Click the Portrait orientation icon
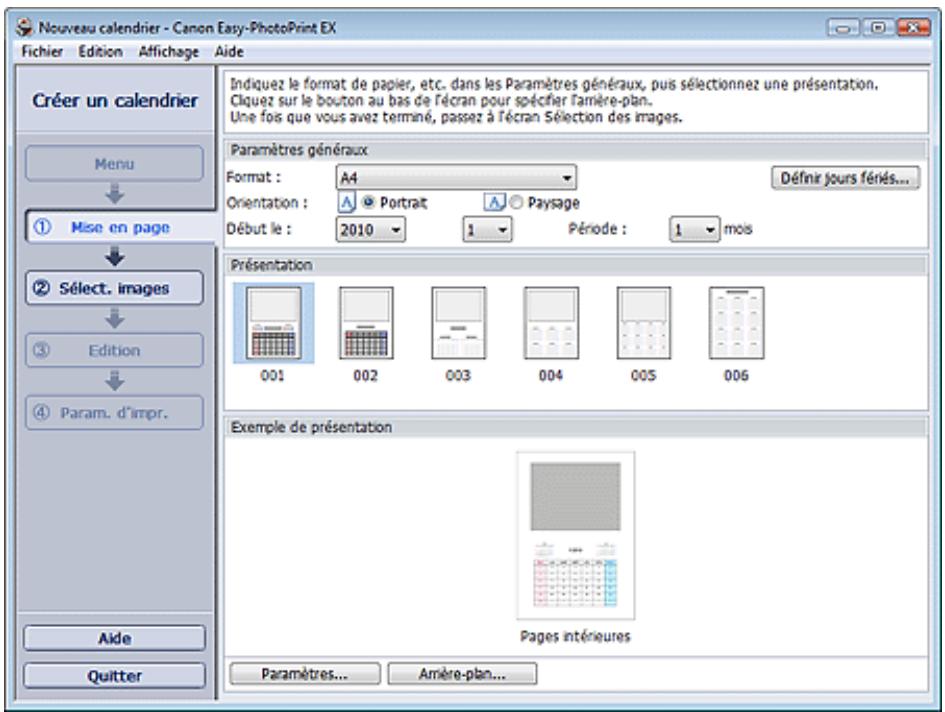The width and height of the screenshot is (945, 712). [347, 203]
